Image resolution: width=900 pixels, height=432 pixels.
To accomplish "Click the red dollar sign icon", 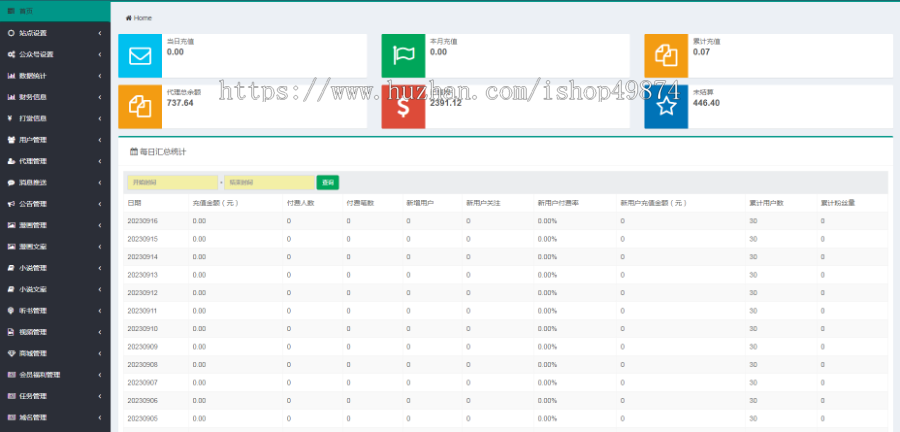I will tap(402, 106).
